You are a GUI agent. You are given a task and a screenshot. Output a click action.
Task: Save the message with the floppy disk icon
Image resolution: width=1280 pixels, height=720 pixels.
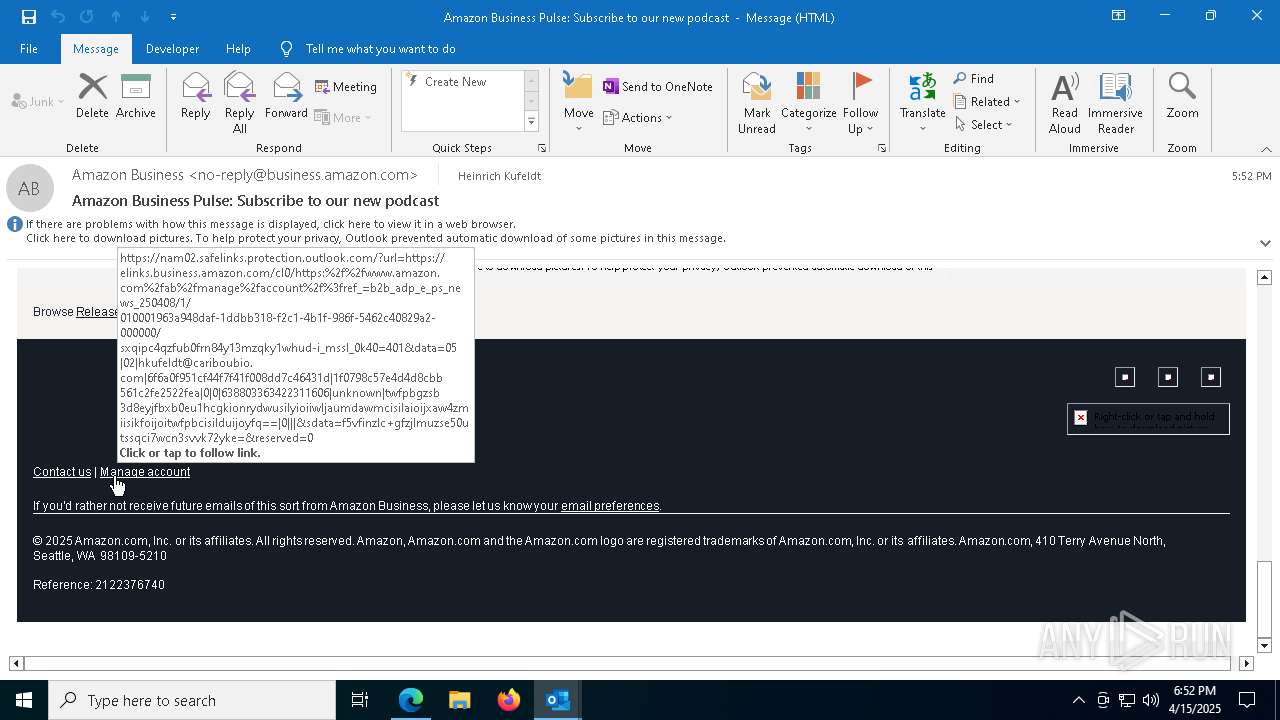[29, 17]
